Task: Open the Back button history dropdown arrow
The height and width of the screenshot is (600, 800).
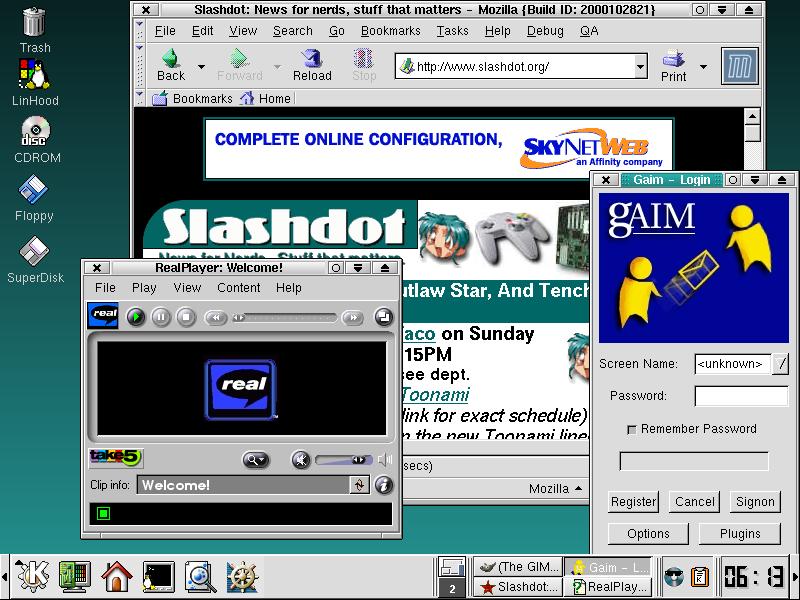Action: [201, 67]
